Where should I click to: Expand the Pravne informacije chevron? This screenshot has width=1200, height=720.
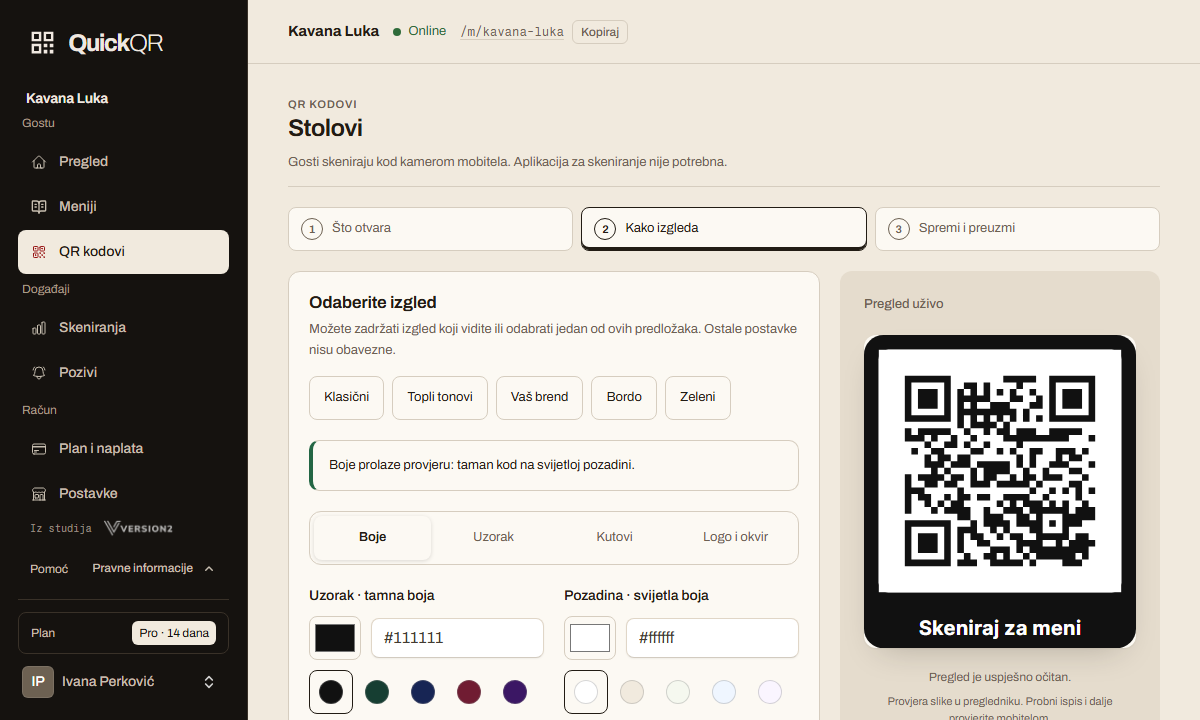(209, 569)
